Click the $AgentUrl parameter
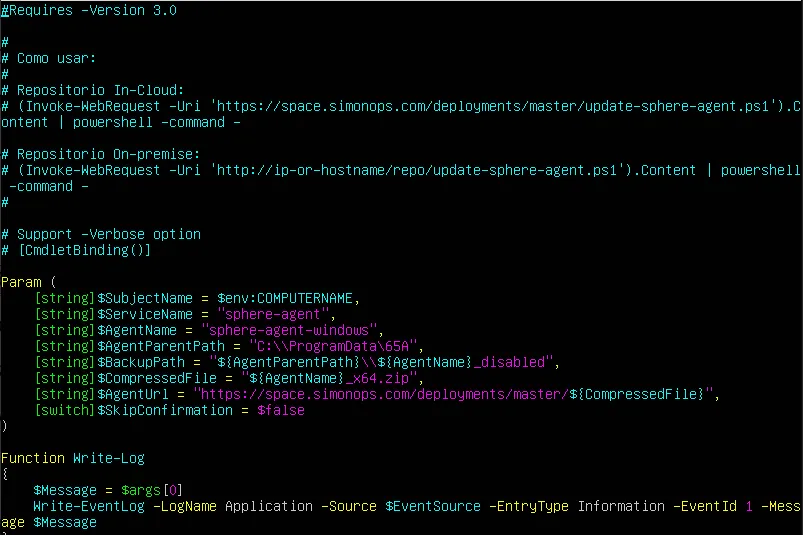The height and width of the screenshot is (535, 803). click(133, 394)
